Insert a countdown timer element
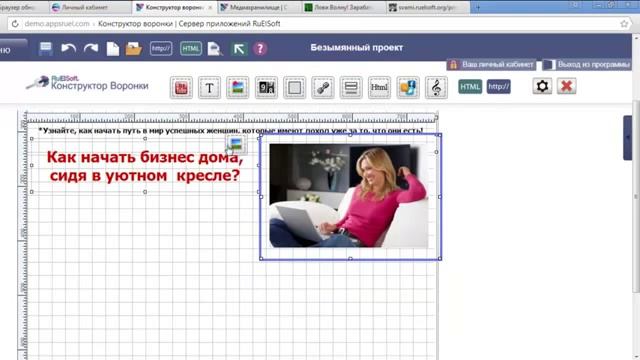This screenshot has width=640, height=360. (x=266, y=87)
